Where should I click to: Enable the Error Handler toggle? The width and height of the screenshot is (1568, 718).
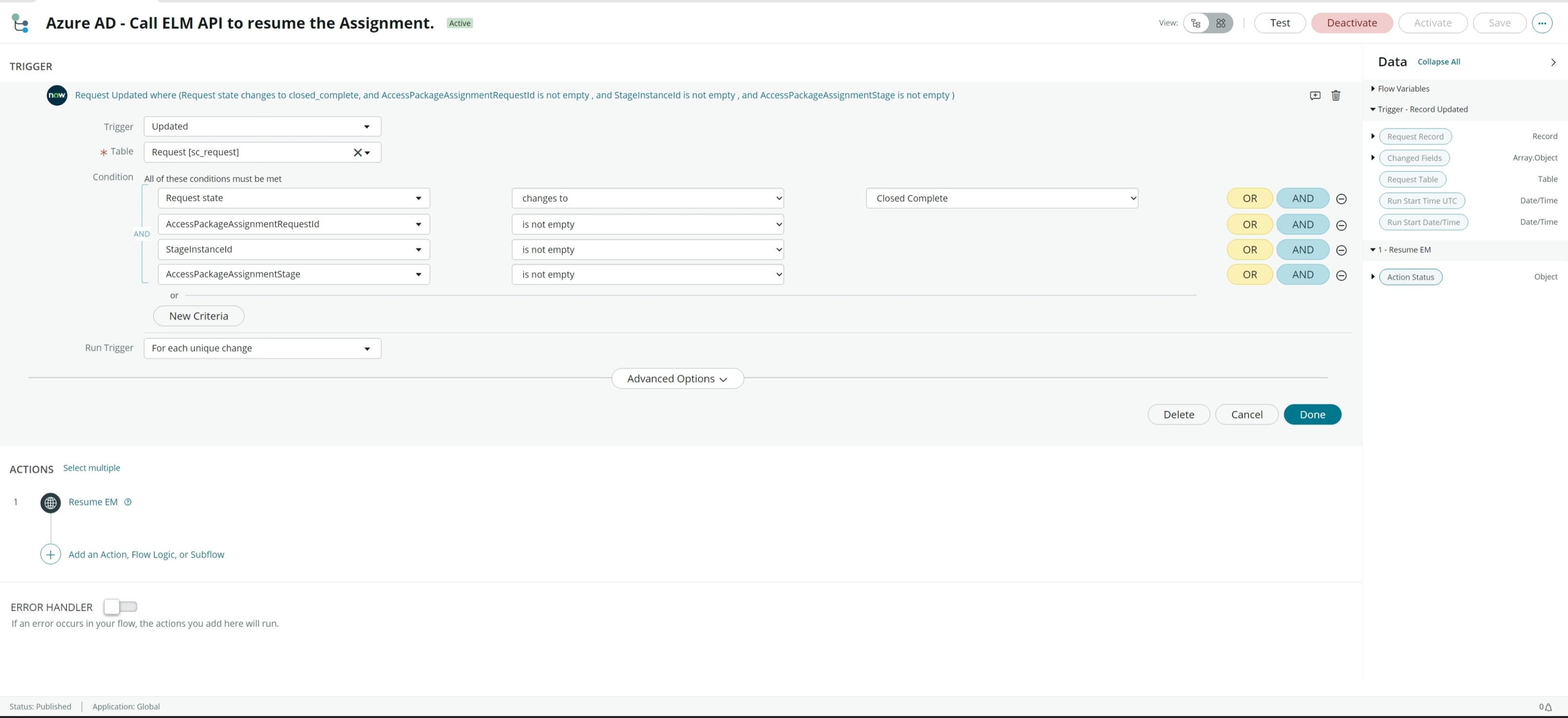coord(120,607)
